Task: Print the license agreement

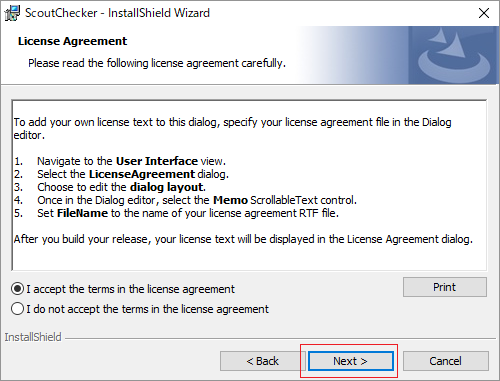Action: 445,287
